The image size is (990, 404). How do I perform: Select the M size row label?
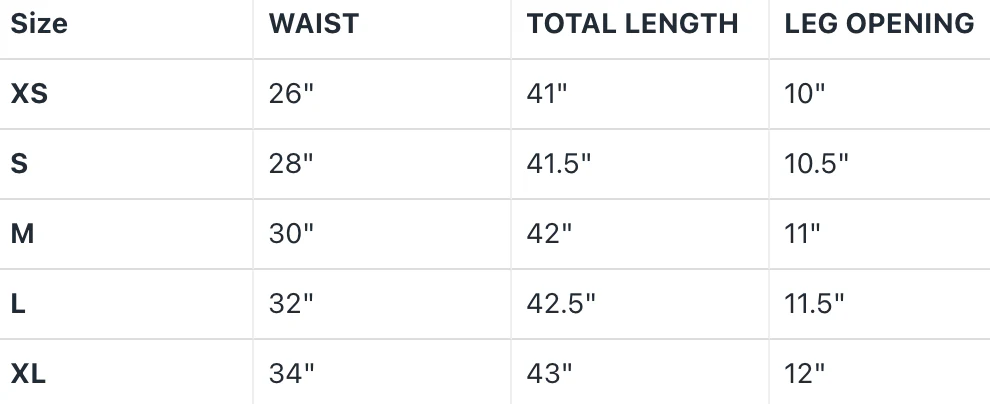tap(22, 234)
